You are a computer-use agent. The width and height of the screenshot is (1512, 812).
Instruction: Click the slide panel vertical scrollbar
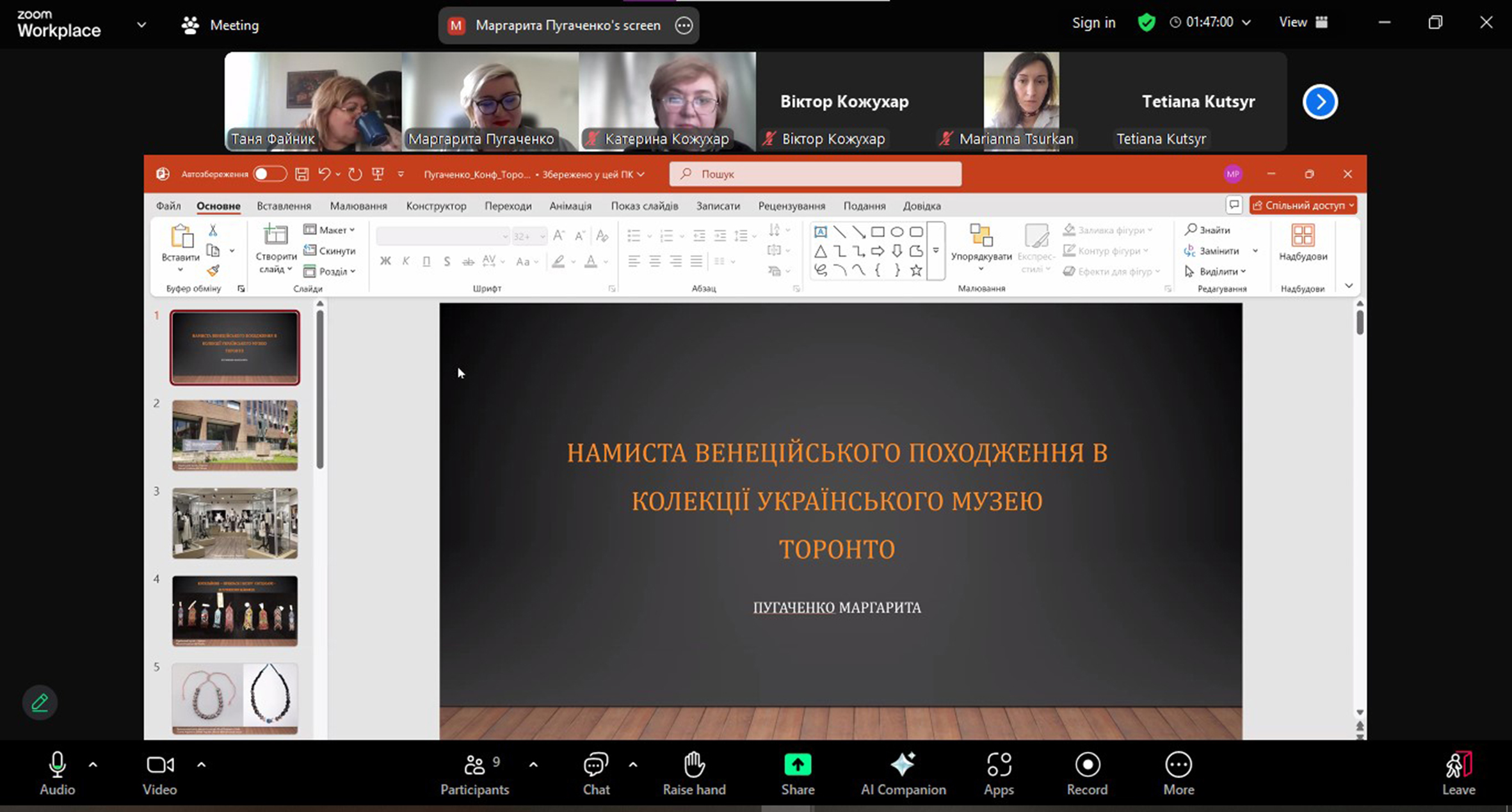point(320,390)
